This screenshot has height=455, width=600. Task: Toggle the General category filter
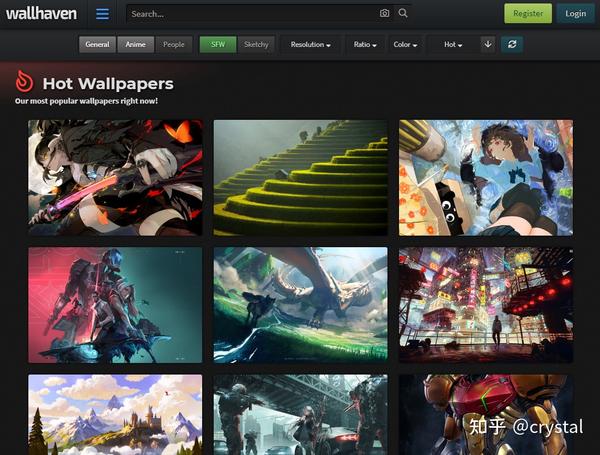(97, 44)
